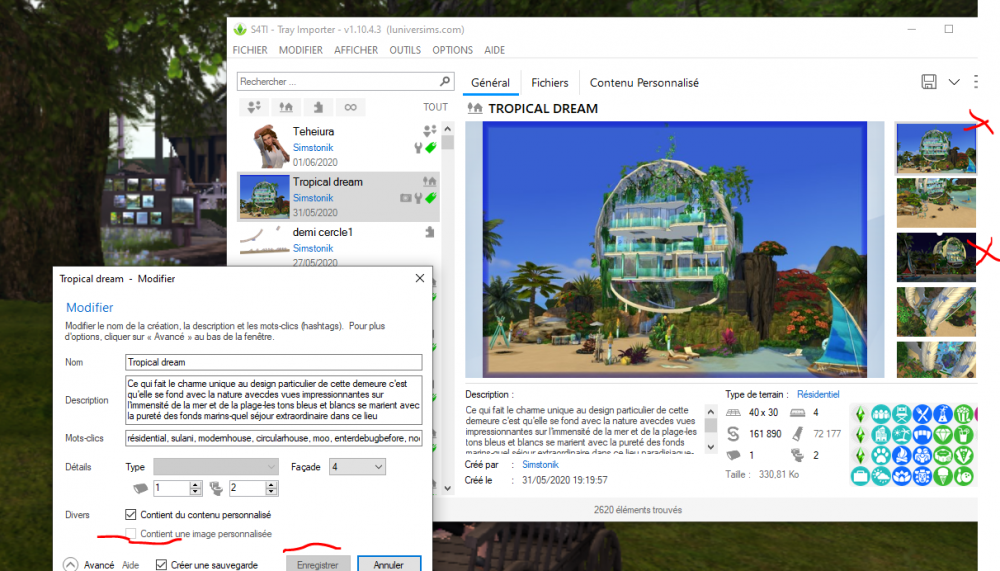Select the night view thumbnail
Image resolution: width=1000 pixels, height=571 pixels.
click(936, 257)
